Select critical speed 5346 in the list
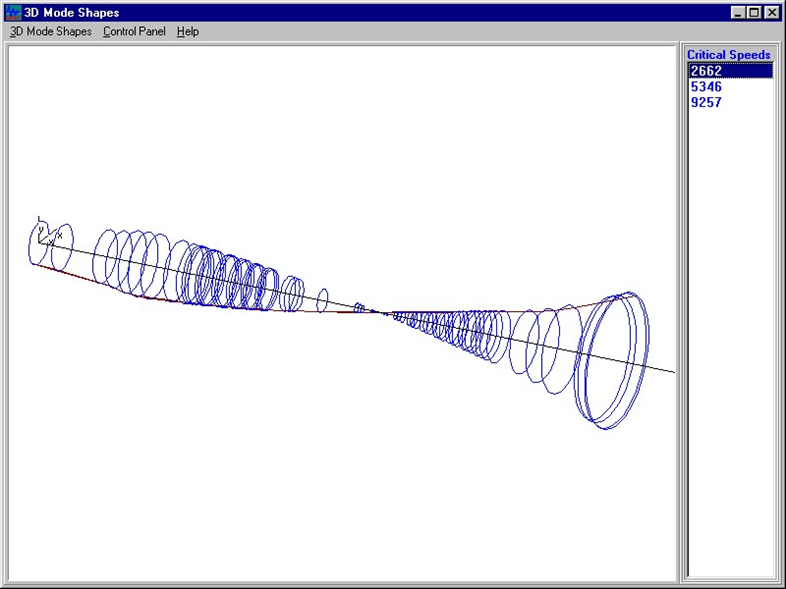The image size is (786, 589). pyautogui.click(x=706, y=87)
